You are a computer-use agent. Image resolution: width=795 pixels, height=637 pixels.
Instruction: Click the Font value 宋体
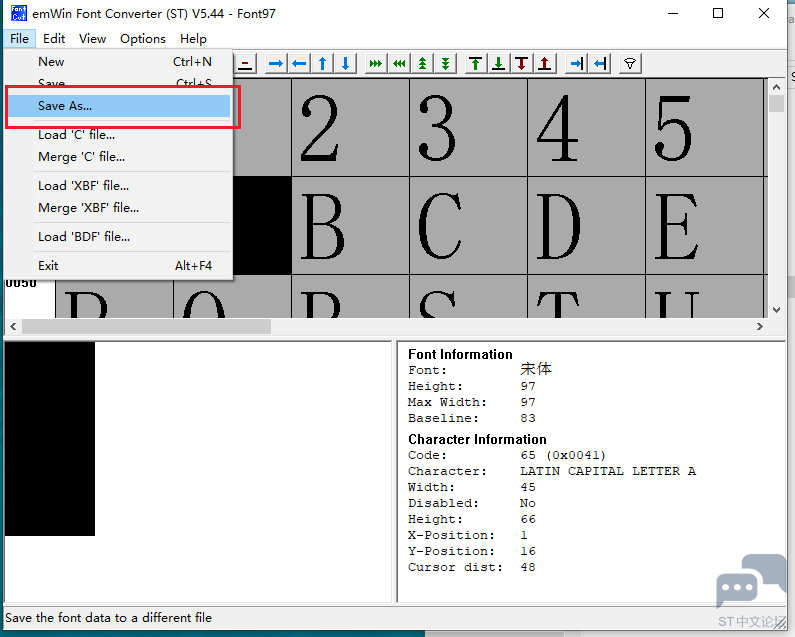pyautogui.click(x=536, y=369)
